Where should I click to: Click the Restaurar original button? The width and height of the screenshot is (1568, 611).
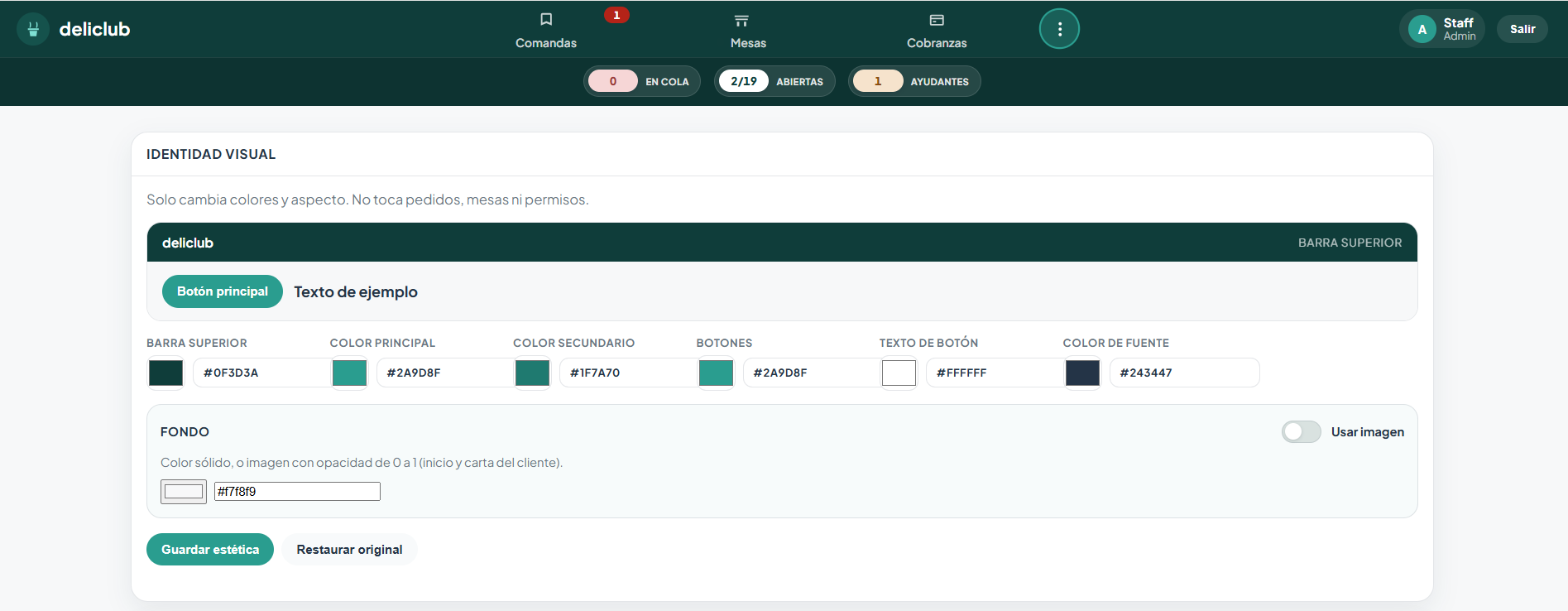349,550
